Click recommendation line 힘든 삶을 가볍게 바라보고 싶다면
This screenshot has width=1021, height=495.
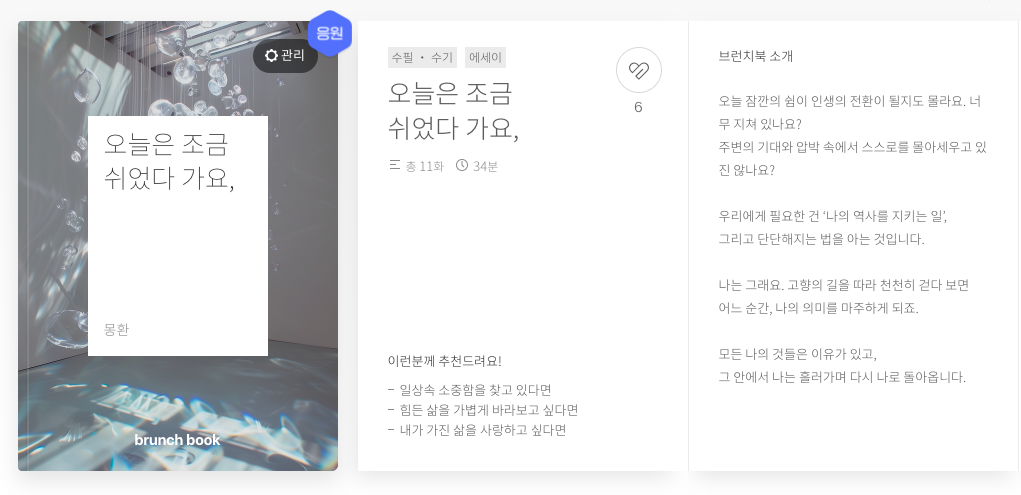(483, 410)
